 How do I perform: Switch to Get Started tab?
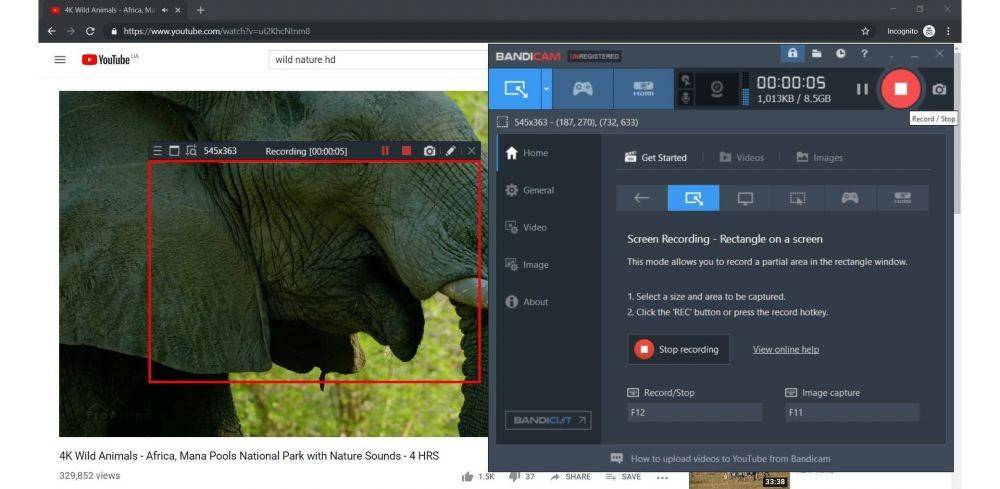tap(656, 157)
